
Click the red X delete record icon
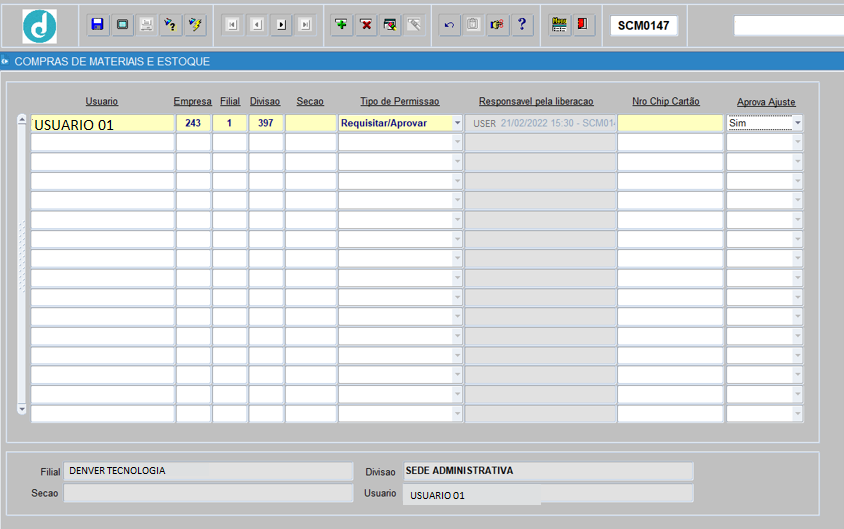[x=366, y=25]
